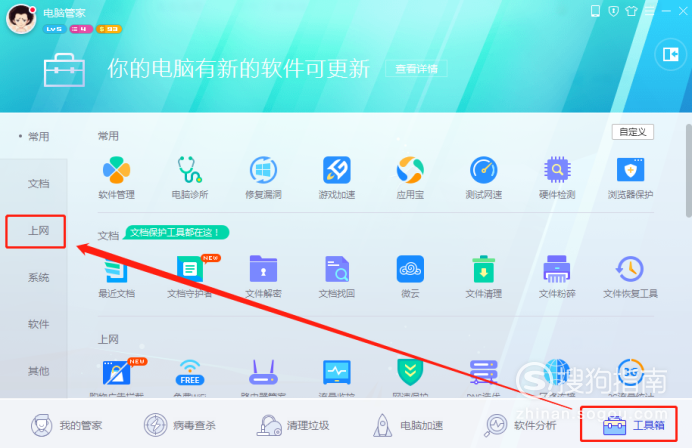Image resolution: width=692 pixels, height=448 pixels.
Task: Open the main menu hamburger icon
Action: 650,11
